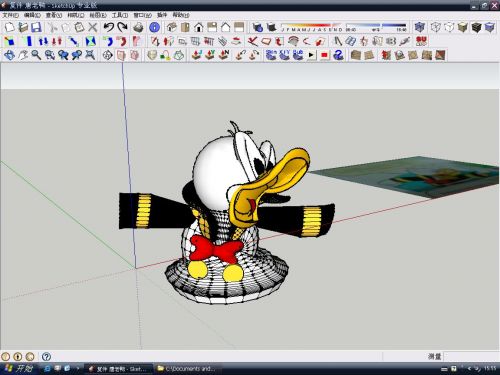Enable Wireframe face style

point(436,27)
